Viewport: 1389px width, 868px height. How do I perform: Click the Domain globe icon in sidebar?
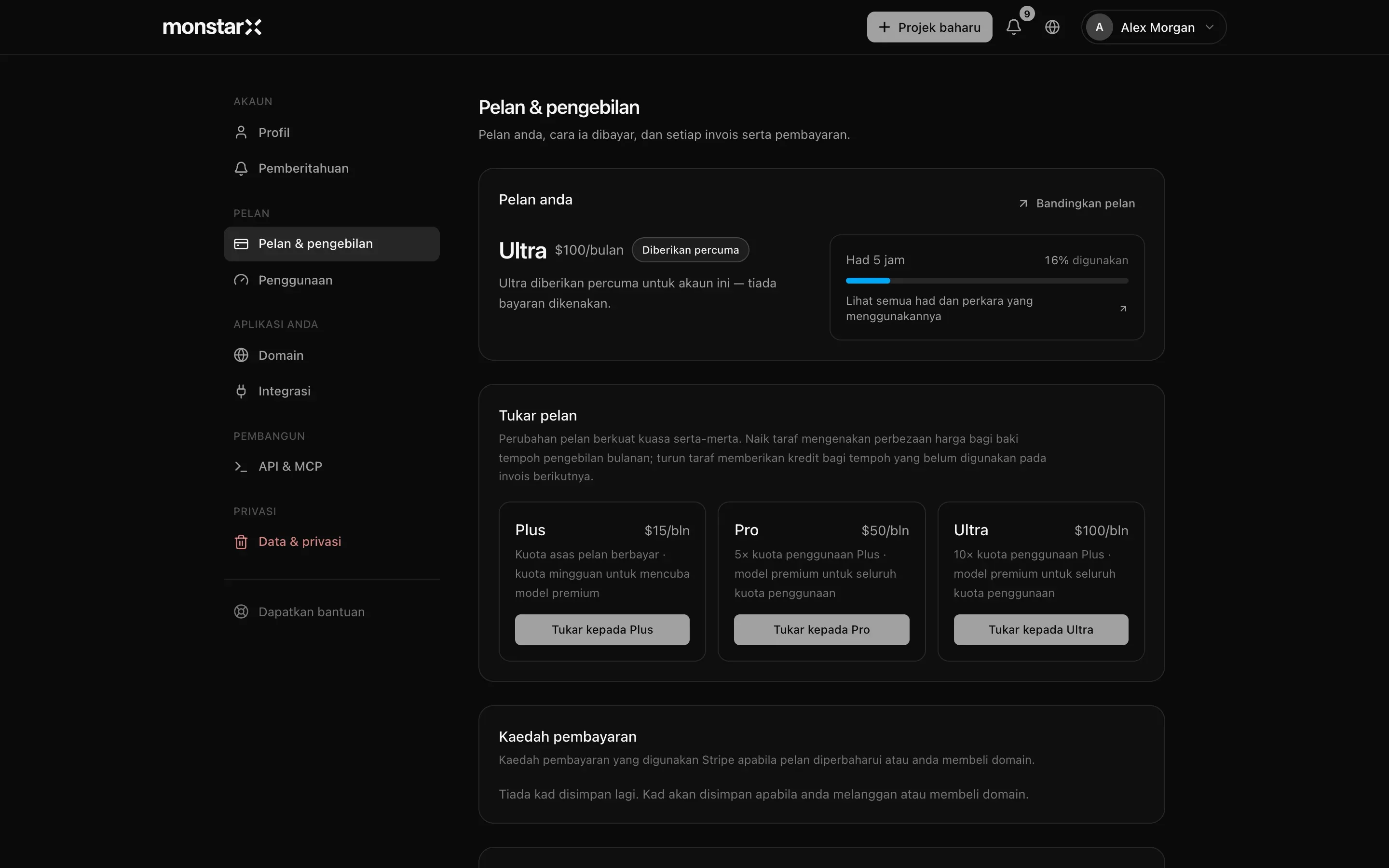241,355
